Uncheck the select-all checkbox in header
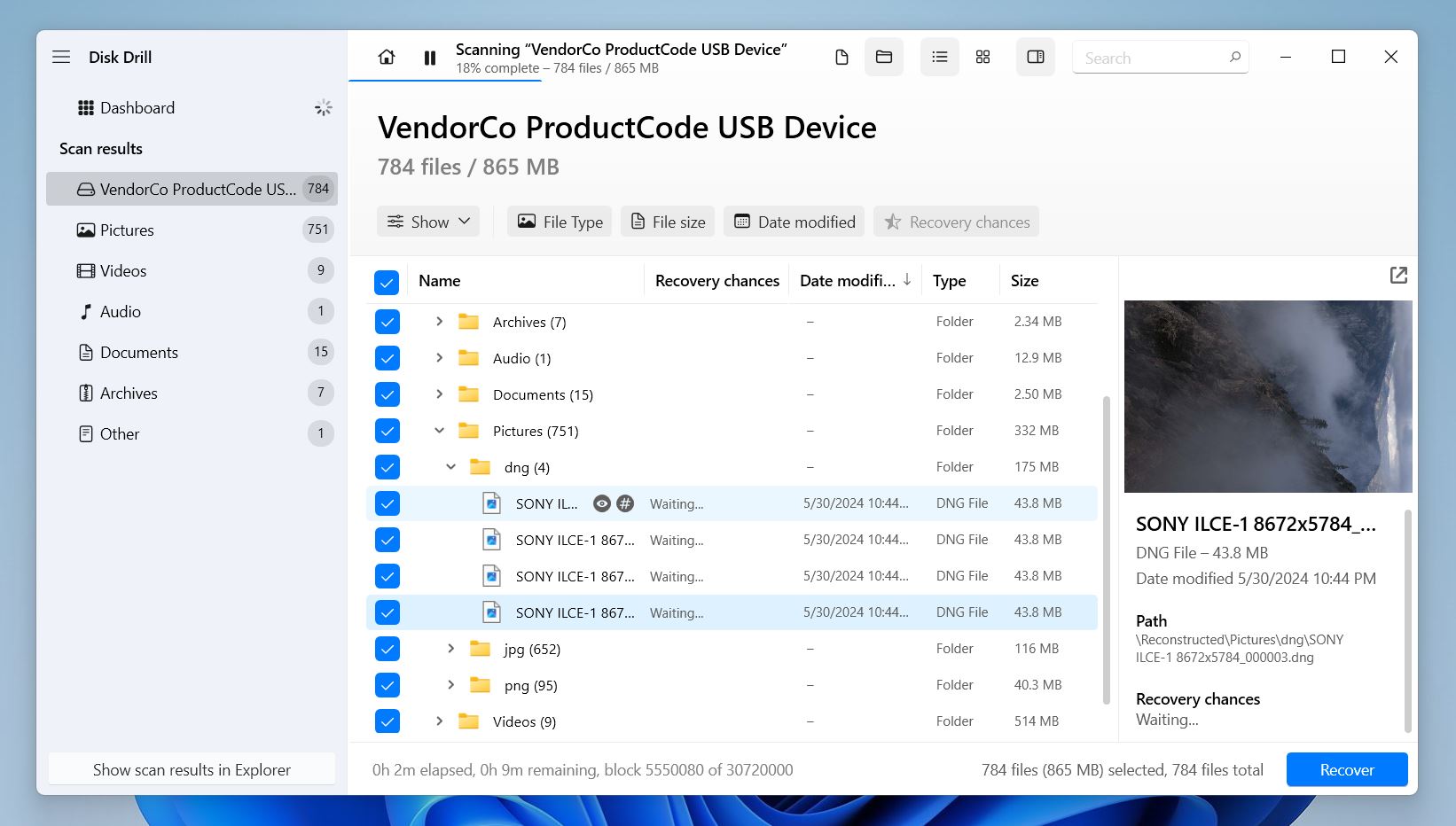The width and height of the screenshot is (1456, 826). [x=387, y=282]
